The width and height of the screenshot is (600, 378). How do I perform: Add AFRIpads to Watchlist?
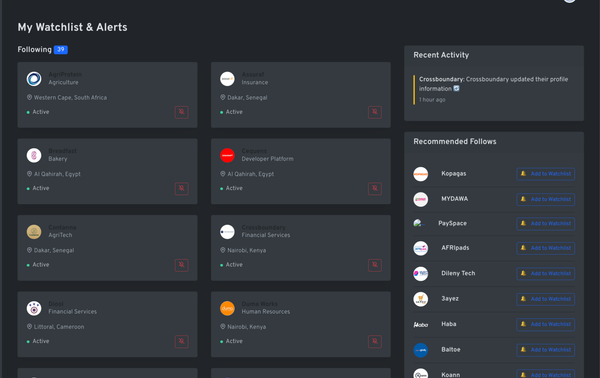(x=545, y=248)
